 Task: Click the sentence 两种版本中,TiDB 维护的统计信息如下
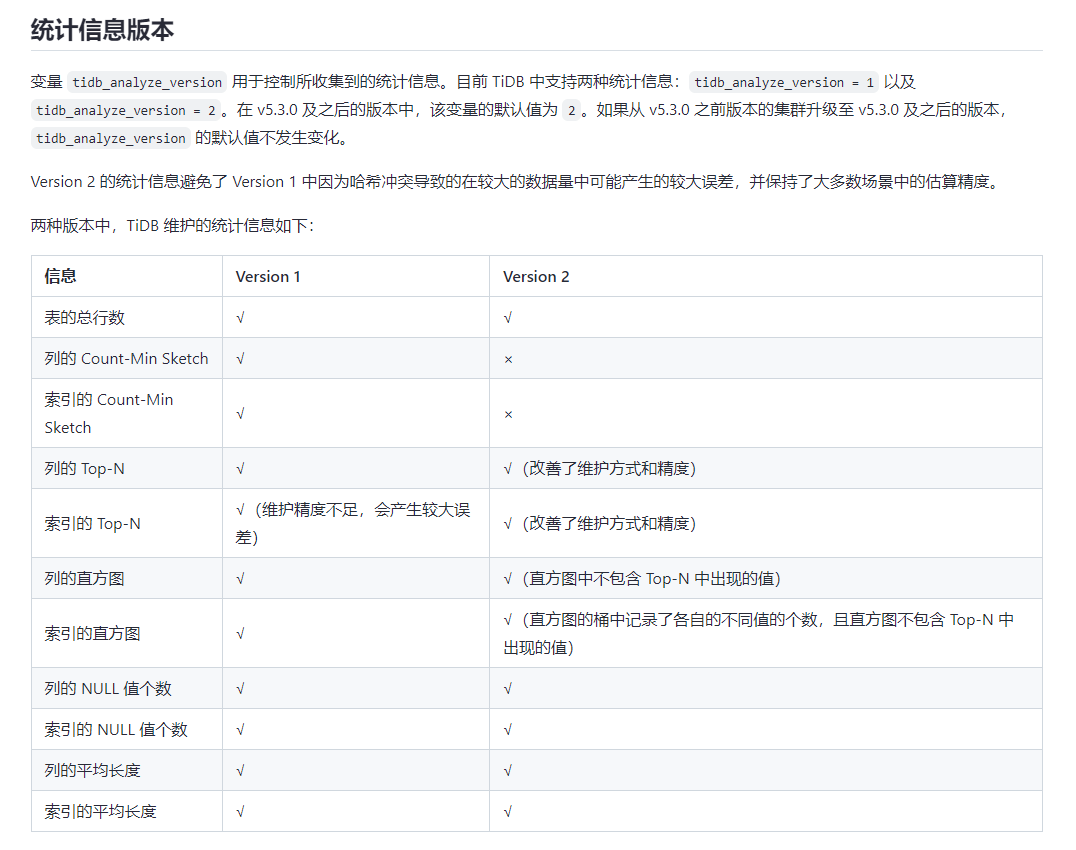point(172,226)
